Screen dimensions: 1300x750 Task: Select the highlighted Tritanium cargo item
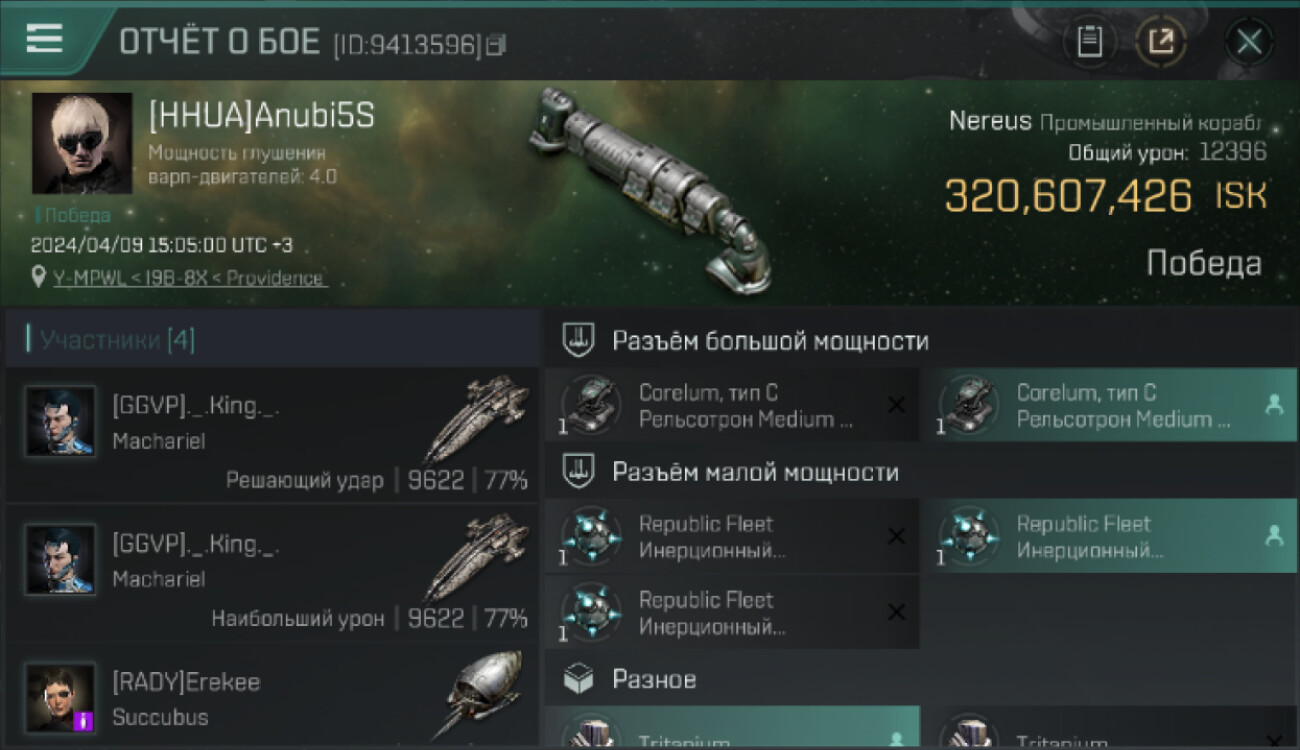732,728
